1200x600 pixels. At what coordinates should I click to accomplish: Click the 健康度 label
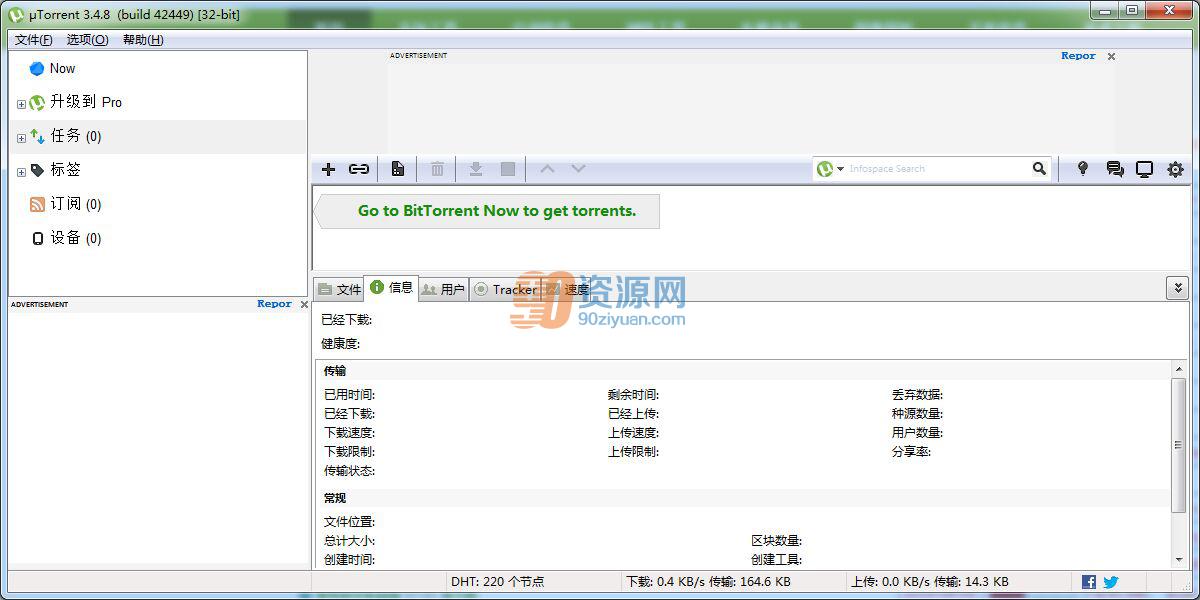(340, 344)
